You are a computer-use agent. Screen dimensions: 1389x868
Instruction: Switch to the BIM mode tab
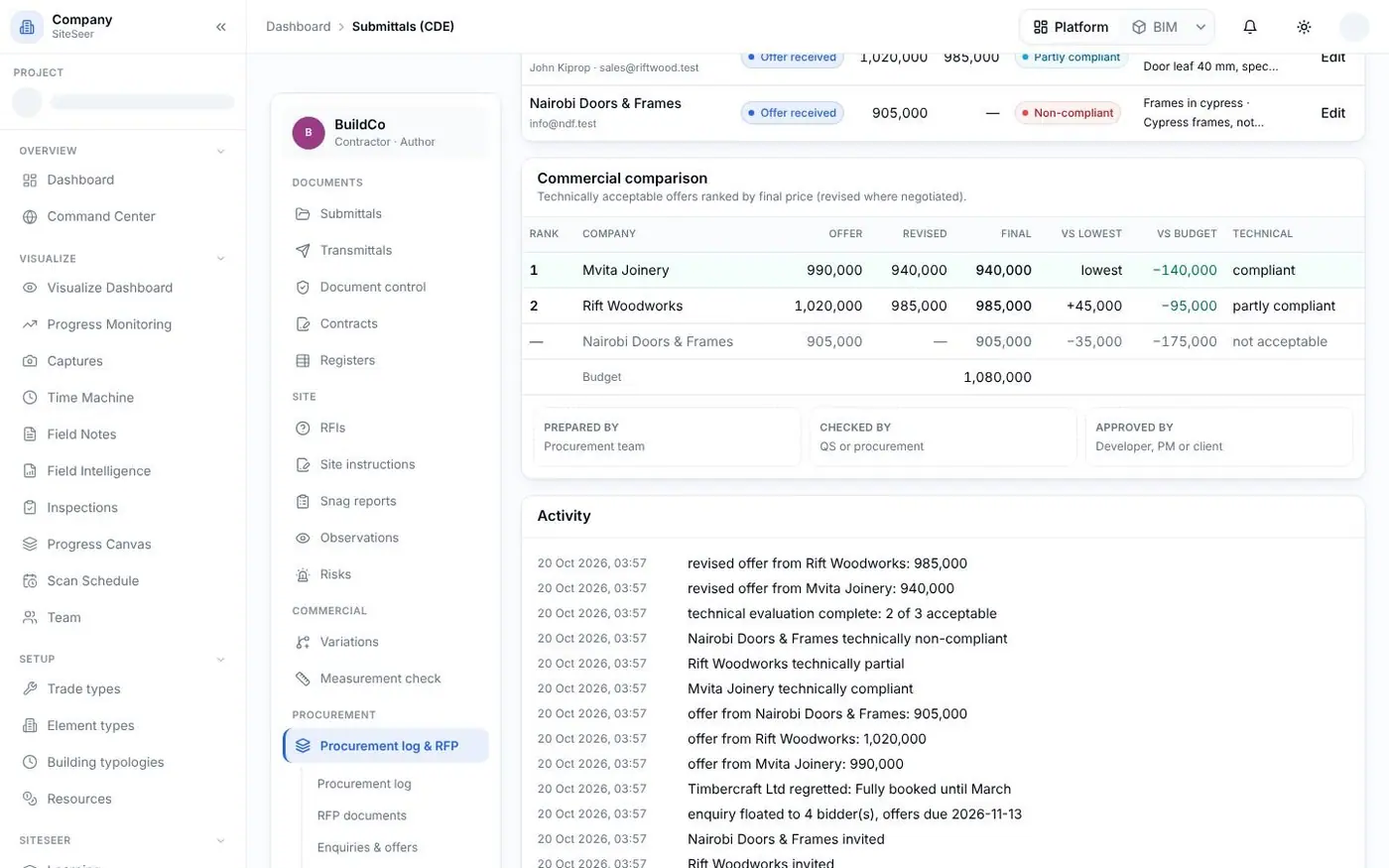click(1155, 27)
